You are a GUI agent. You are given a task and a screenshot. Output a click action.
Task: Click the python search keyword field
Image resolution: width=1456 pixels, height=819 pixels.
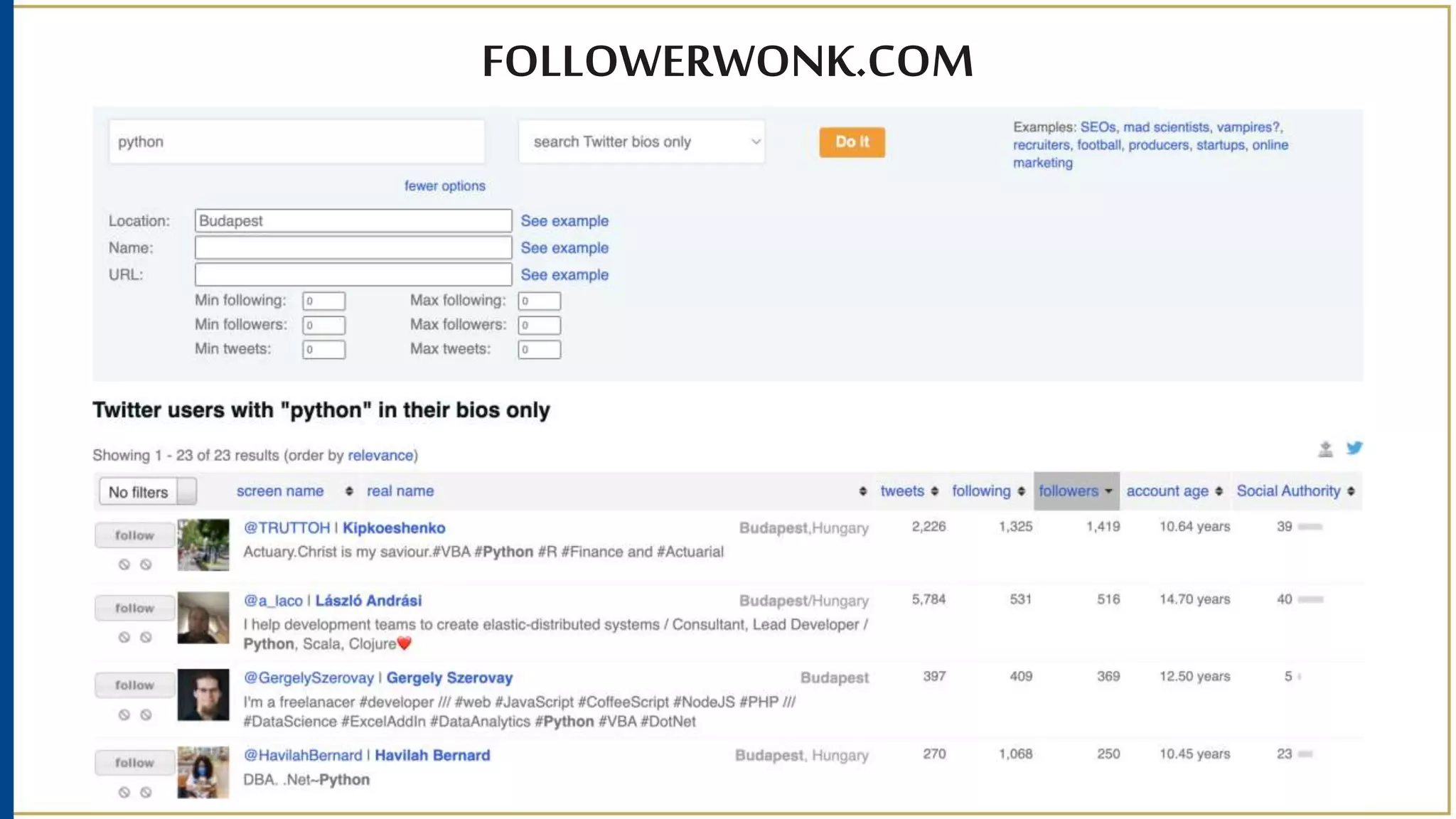coord(296,141)
